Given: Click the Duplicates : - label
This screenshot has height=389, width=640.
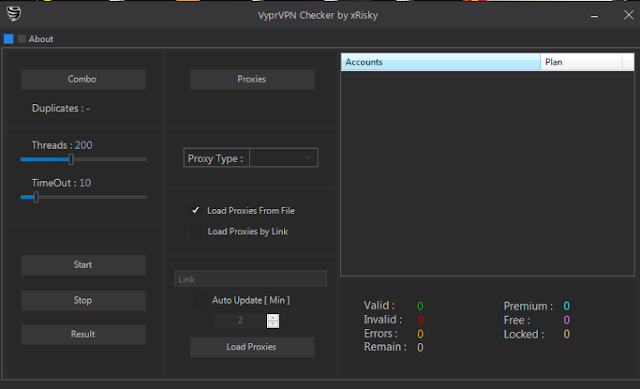Looking at the screenshot, I should [61, 108].
